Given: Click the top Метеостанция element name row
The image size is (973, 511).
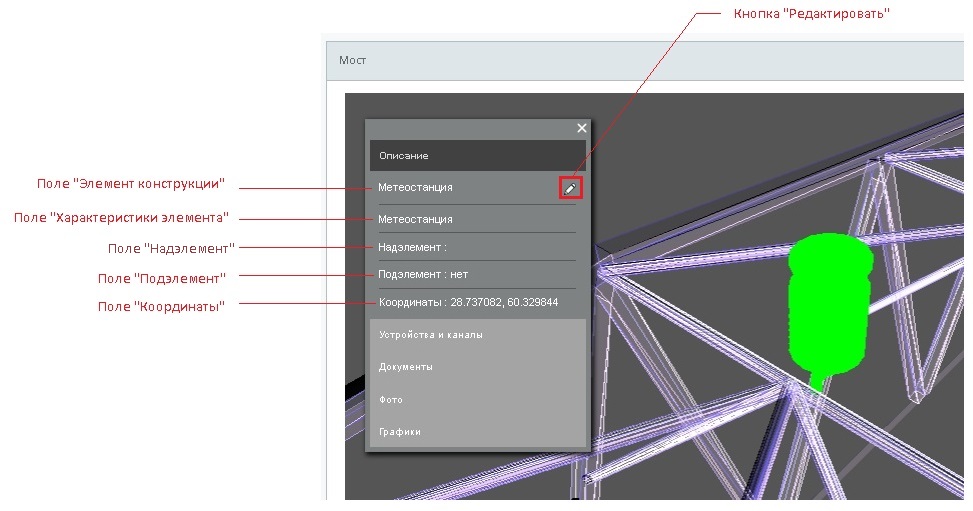Looking at the screenshot, I should tap(415, 187).
